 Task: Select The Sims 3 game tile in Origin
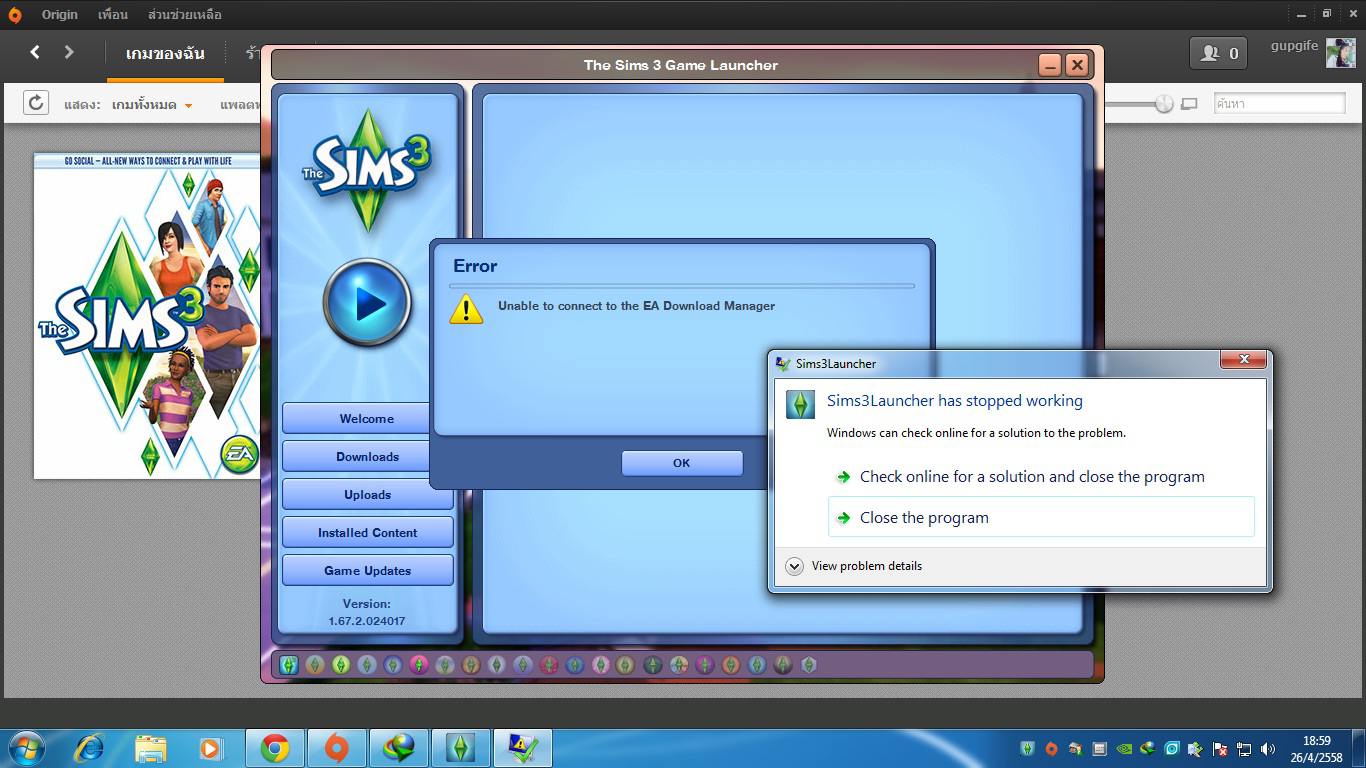tap(147, 316)
